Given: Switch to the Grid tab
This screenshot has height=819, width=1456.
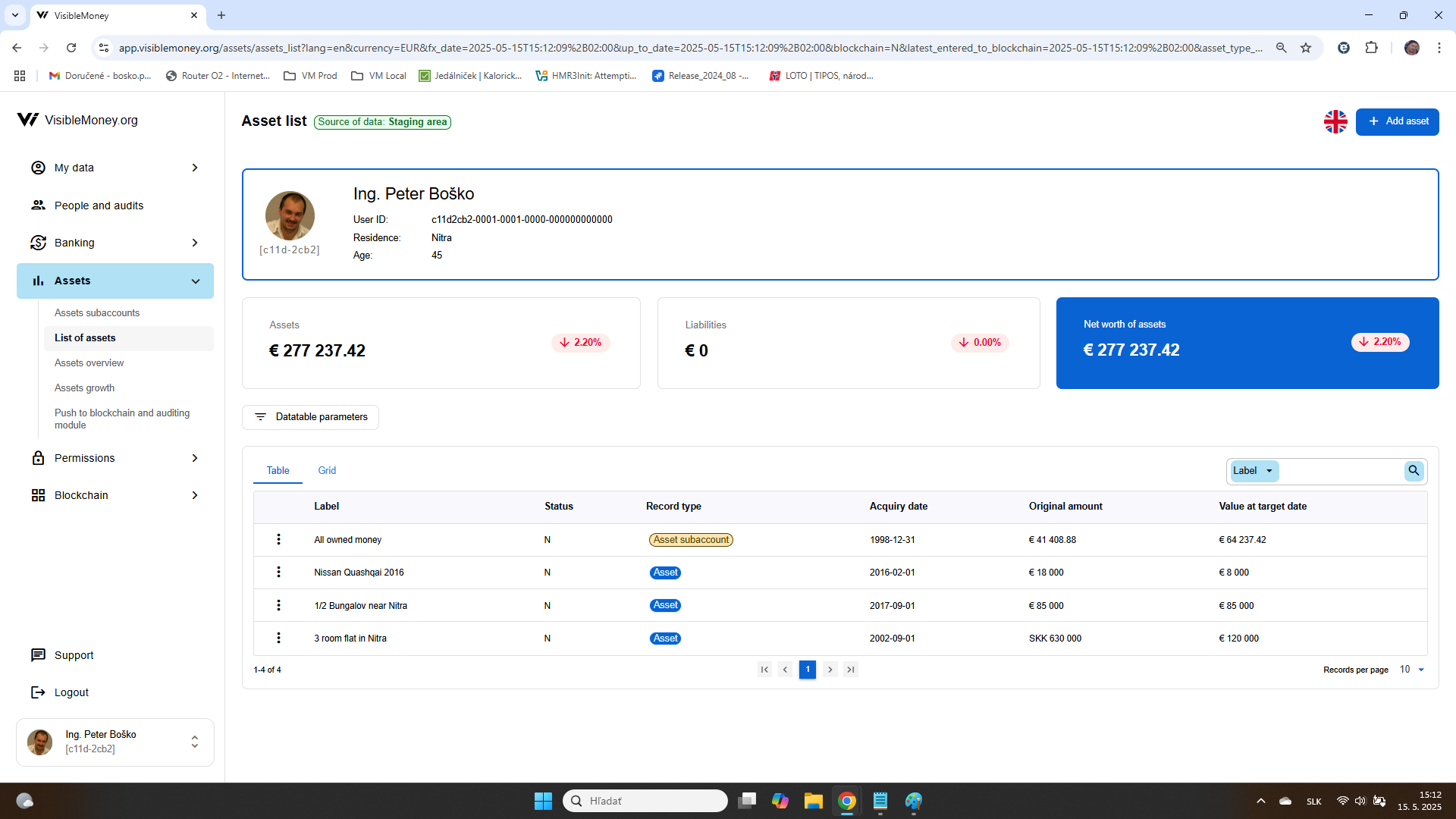Looking at the screenshot, I should [x=327, y=471].
